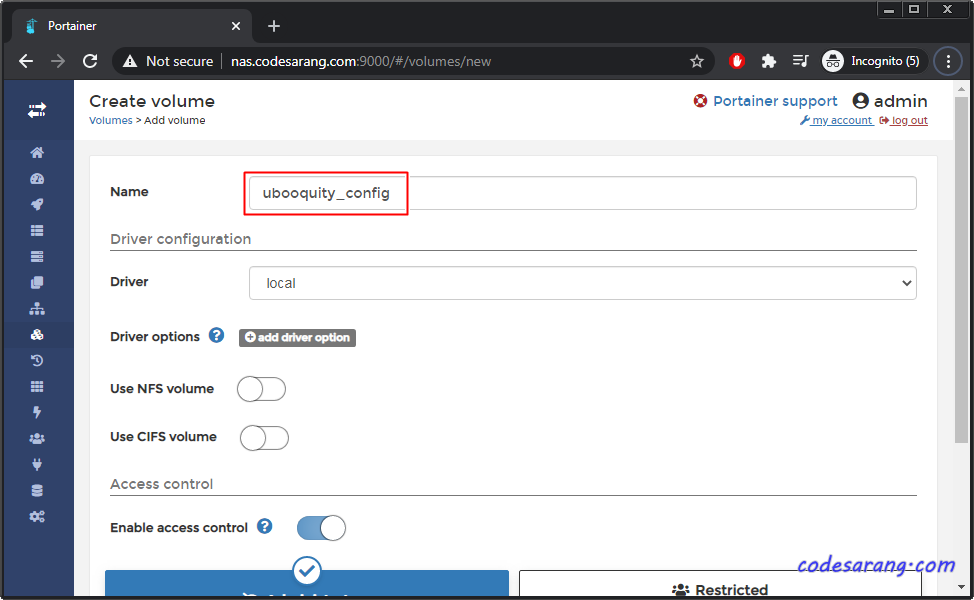Open Home from the sidebar house icon
Viewport: 974px width, 600px height.
click(37, 152)
